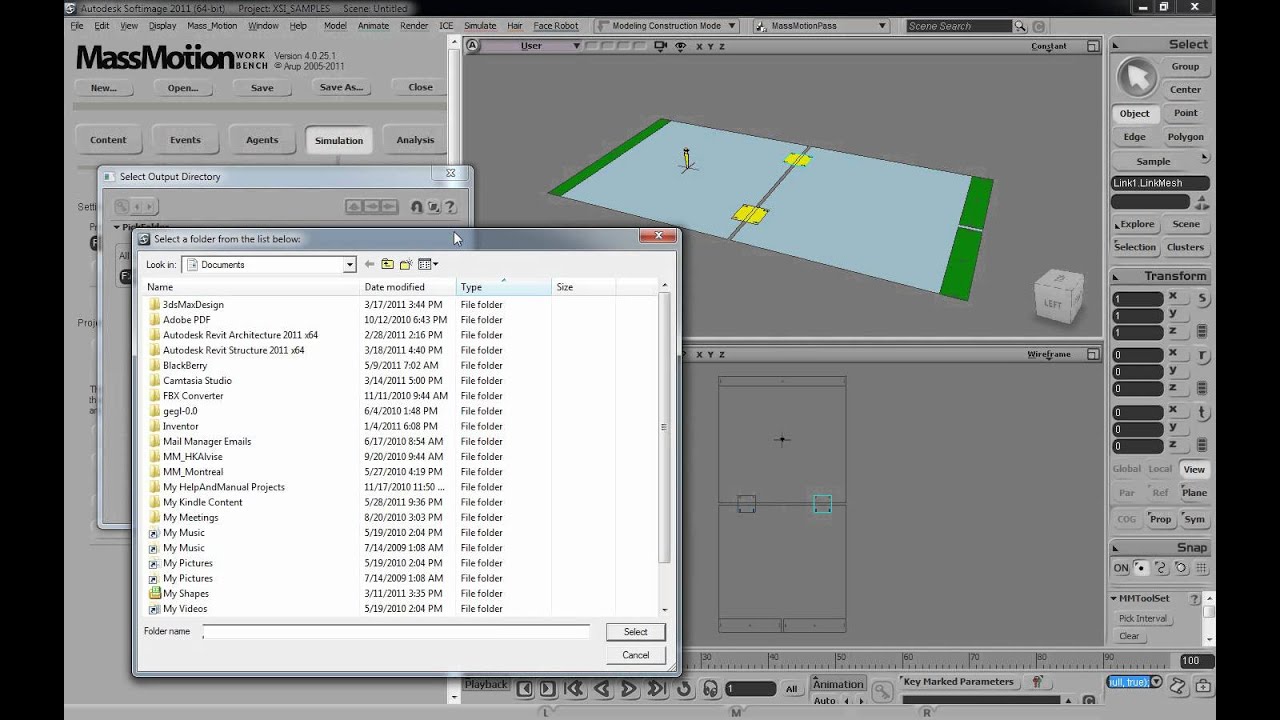Toggle the audio headphones icon

click(x=710, y=688)
